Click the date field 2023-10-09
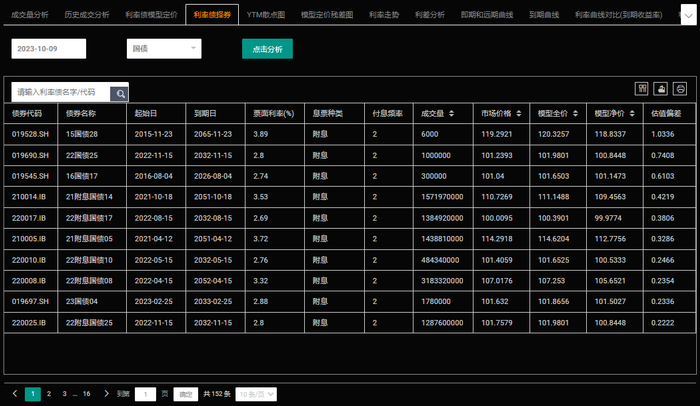 coord(49,49)
